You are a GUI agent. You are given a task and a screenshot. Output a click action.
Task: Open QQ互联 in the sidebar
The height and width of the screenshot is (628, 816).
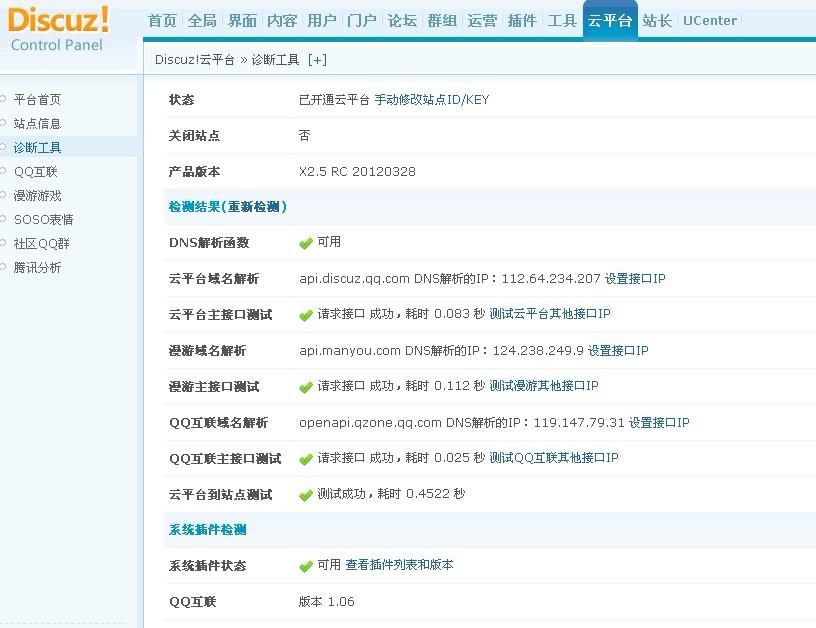point(36,172)
